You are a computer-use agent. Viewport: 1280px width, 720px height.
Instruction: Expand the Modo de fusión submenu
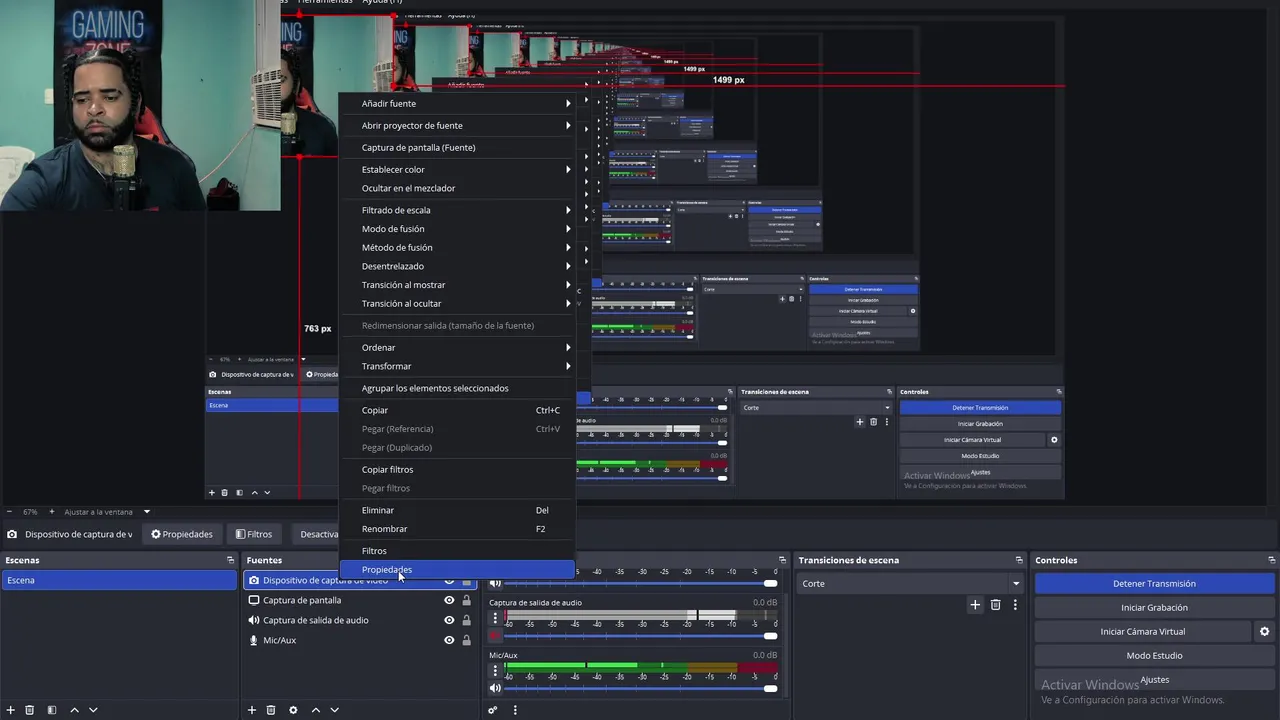(x=457, y=229)
